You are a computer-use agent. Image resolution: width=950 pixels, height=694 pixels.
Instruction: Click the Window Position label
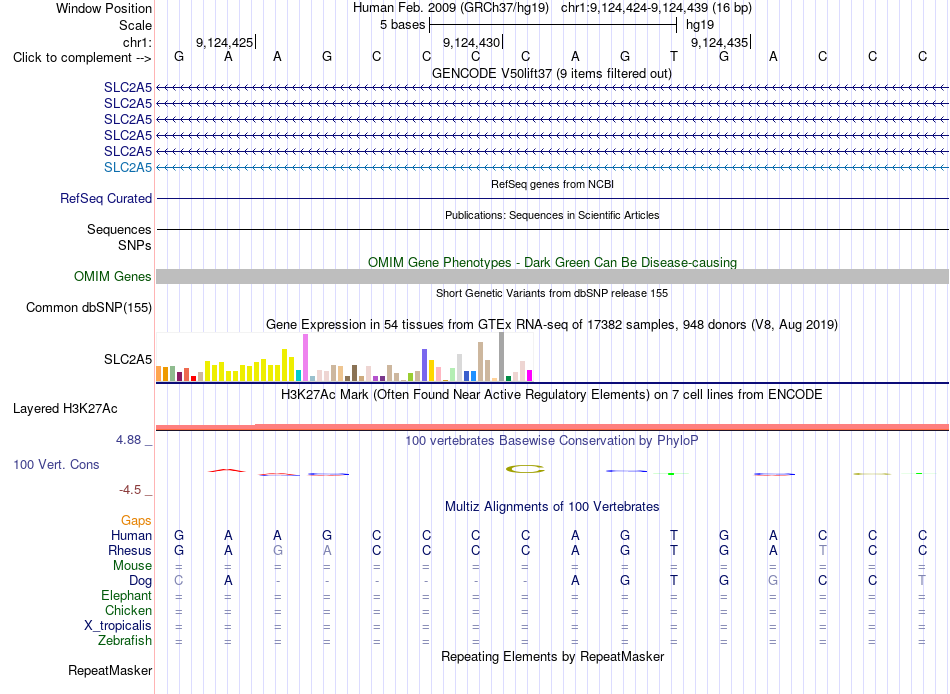[x=104, y=8]
